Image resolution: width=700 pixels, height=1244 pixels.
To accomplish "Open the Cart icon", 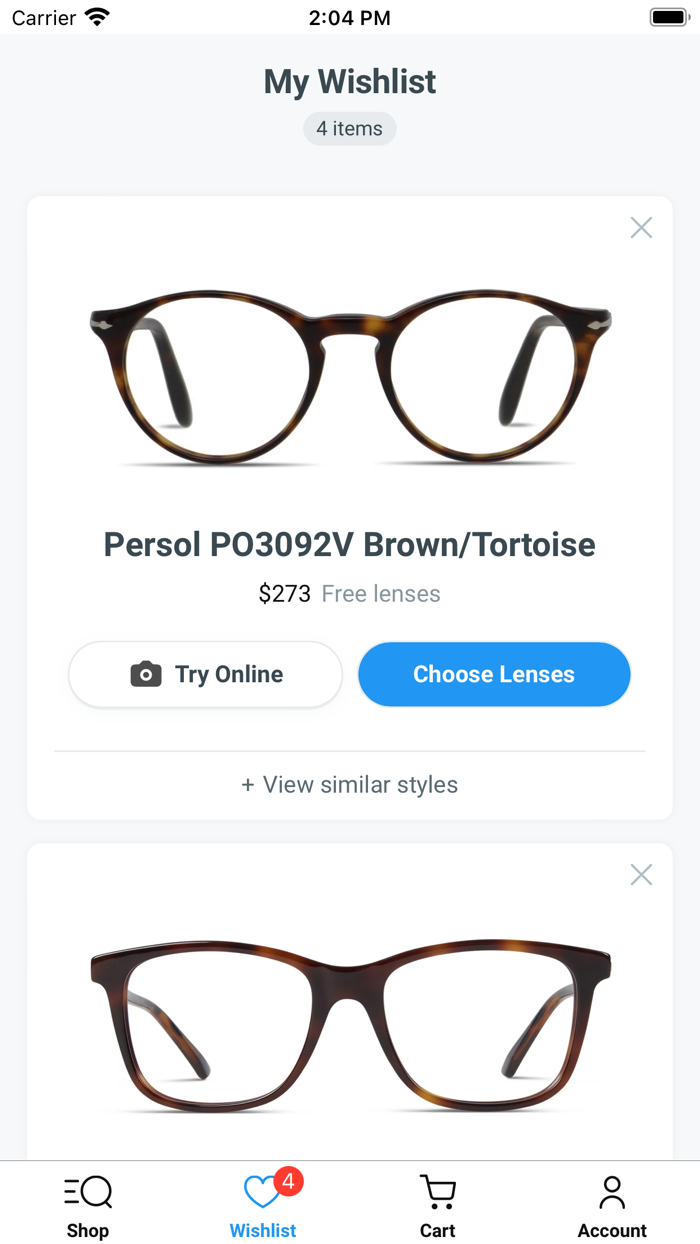I will [437, 1191].
